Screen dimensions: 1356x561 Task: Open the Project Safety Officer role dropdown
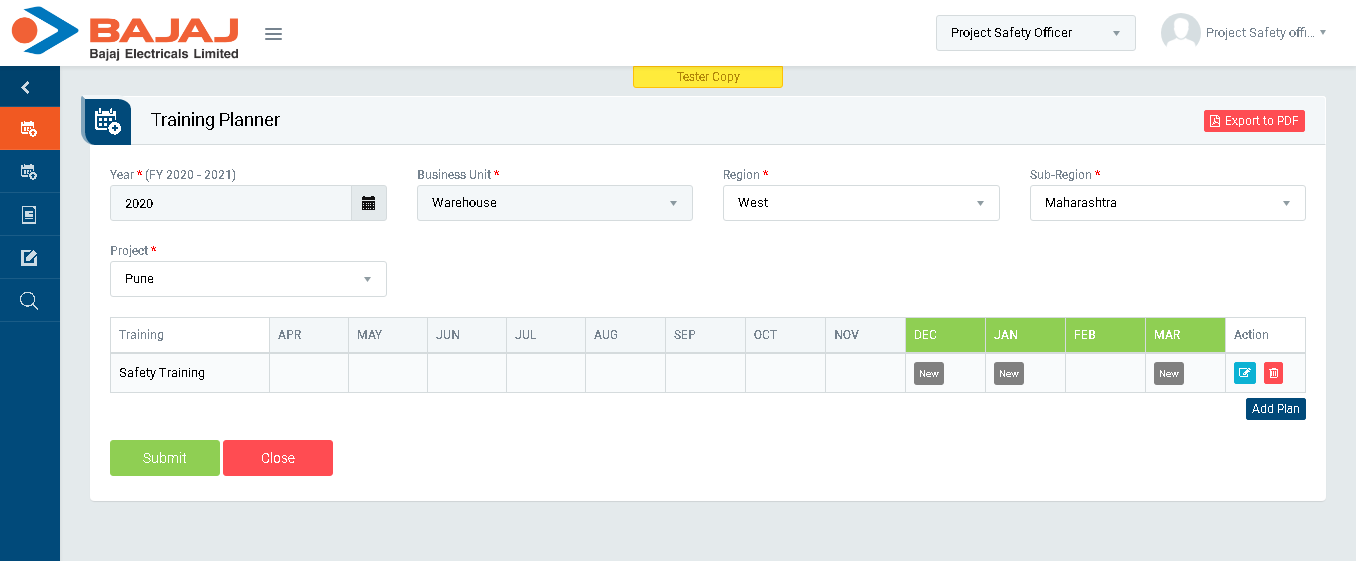1035,33
